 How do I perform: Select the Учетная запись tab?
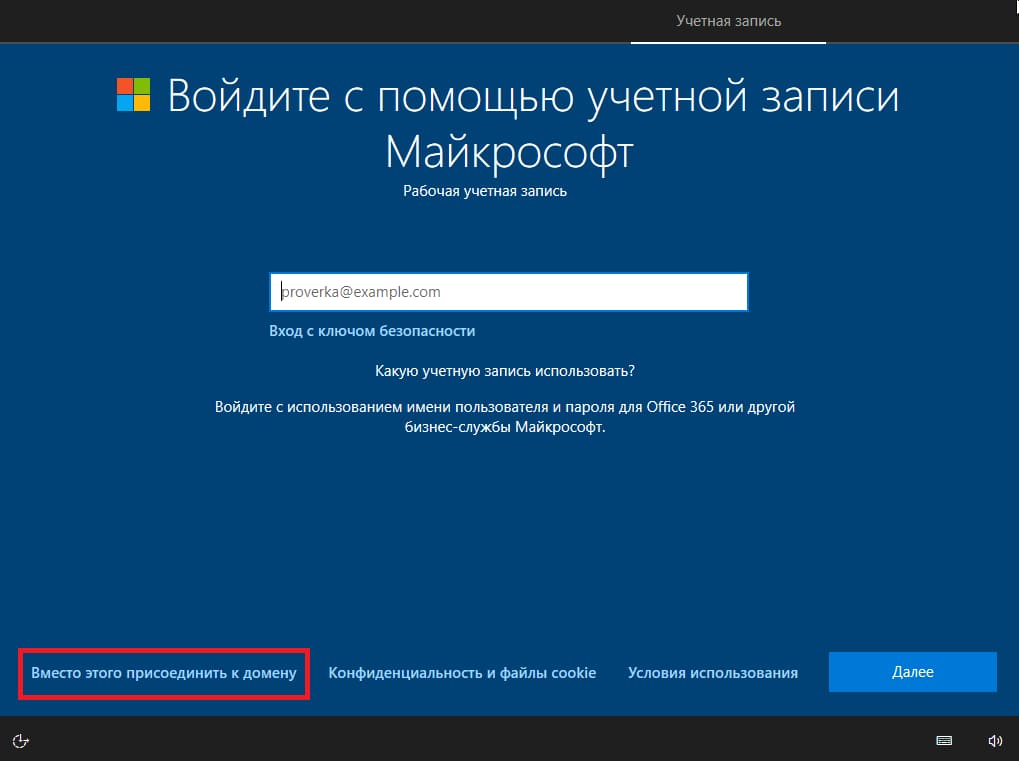pos(728,21)
